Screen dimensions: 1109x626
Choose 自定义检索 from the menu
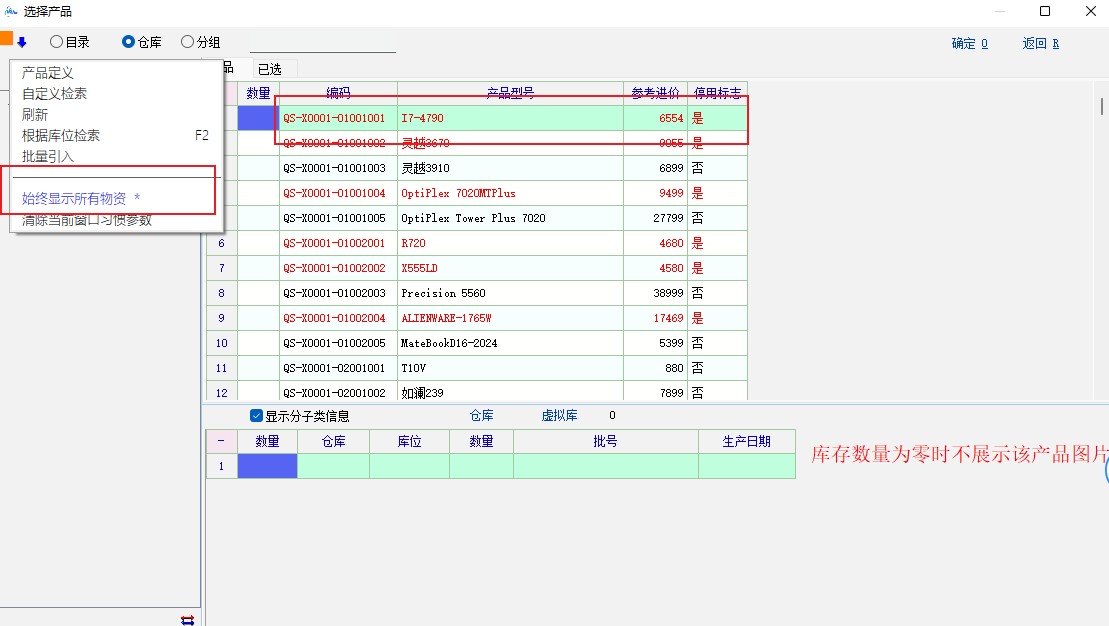click(x=54, y=93)
